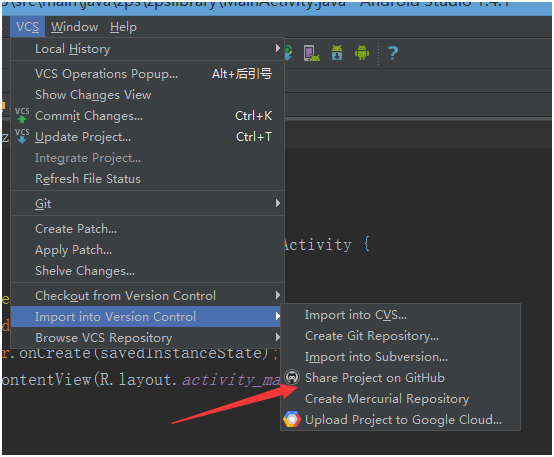Open Browse VCS Repository
Viewport: 554px width, 457px height.
147,338
